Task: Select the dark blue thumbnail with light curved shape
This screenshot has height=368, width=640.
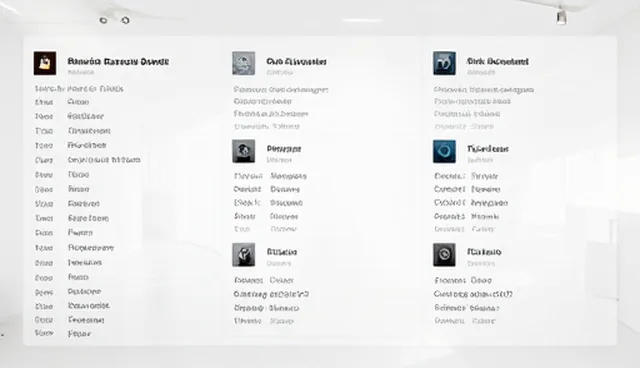Action: tap(444, 63)
